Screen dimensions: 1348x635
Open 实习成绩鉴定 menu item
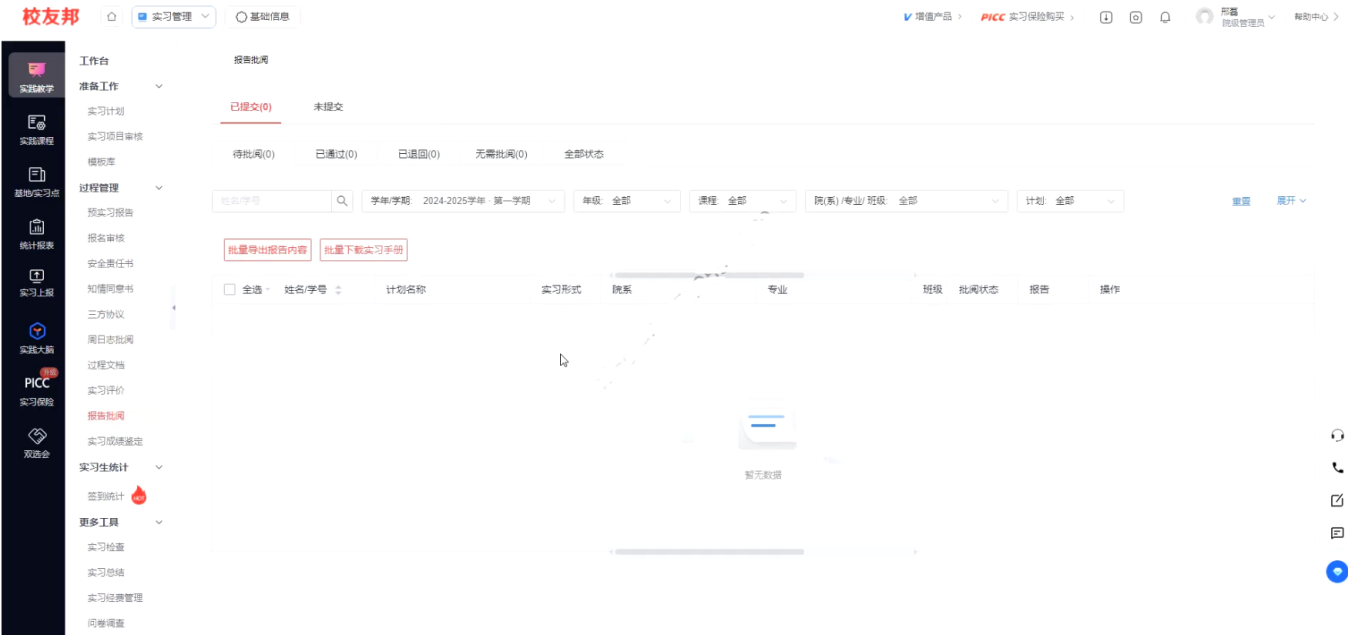(115, 441)
